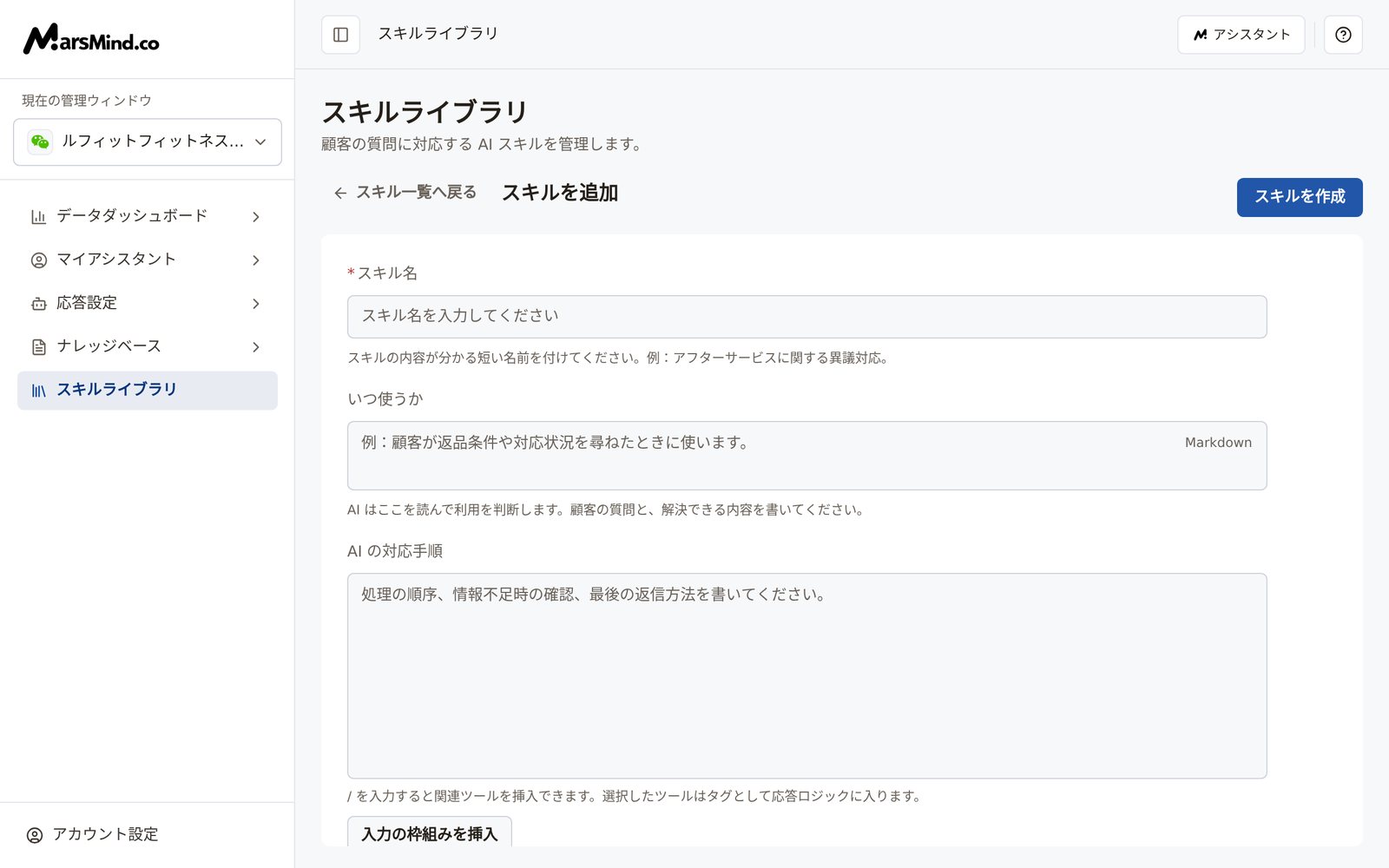This screenshot has height=868, width=1389.
Task: Open the help question mark icon
Action: pos(1343,35)
